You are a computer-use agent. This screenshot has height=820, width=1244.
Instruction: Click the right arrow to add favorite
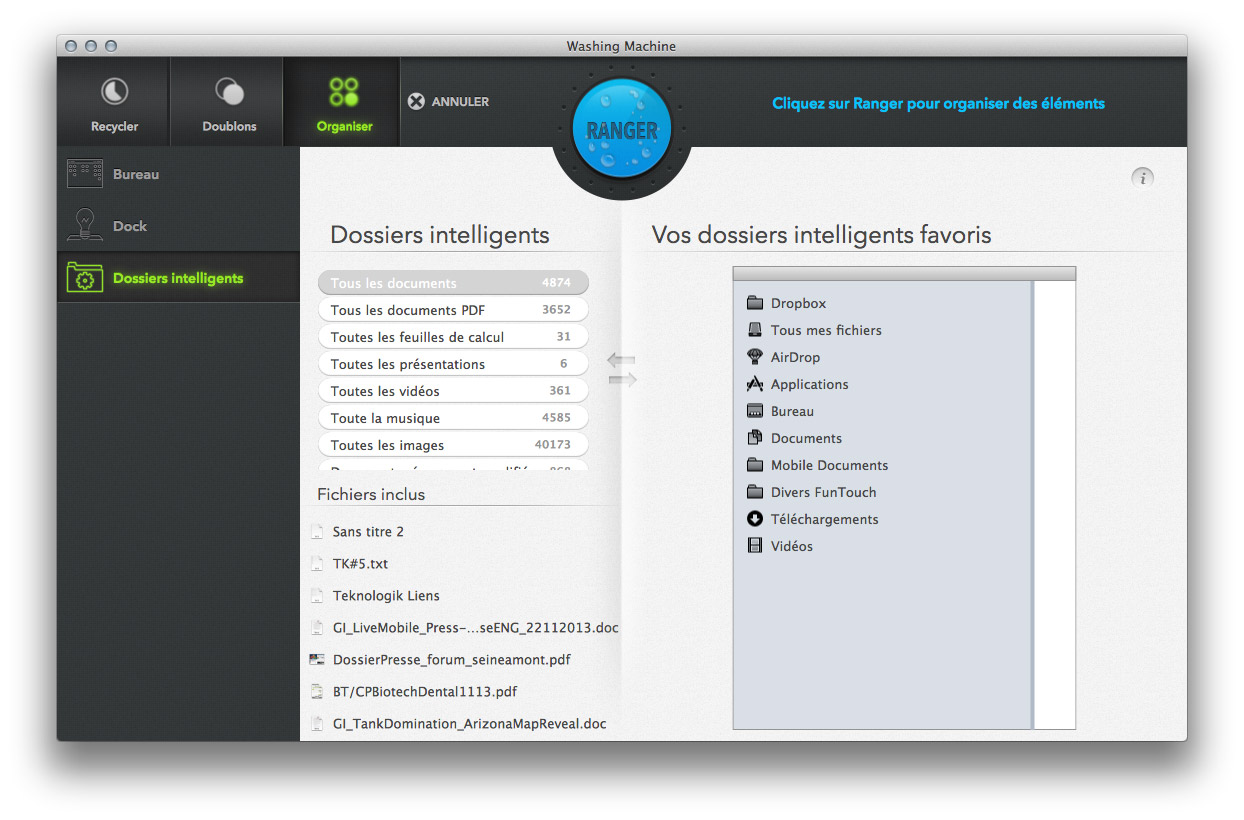pos(622,379)
